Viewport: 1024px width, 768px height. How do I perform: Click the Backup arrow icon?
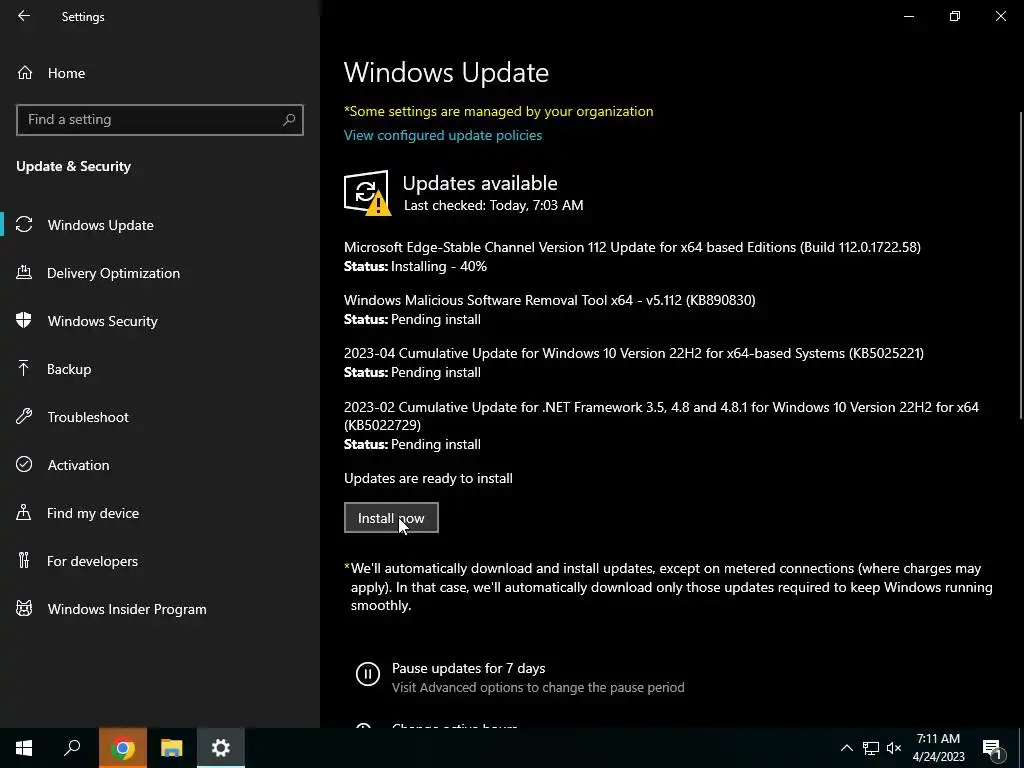pyautogui.click(x=24, y=369)
